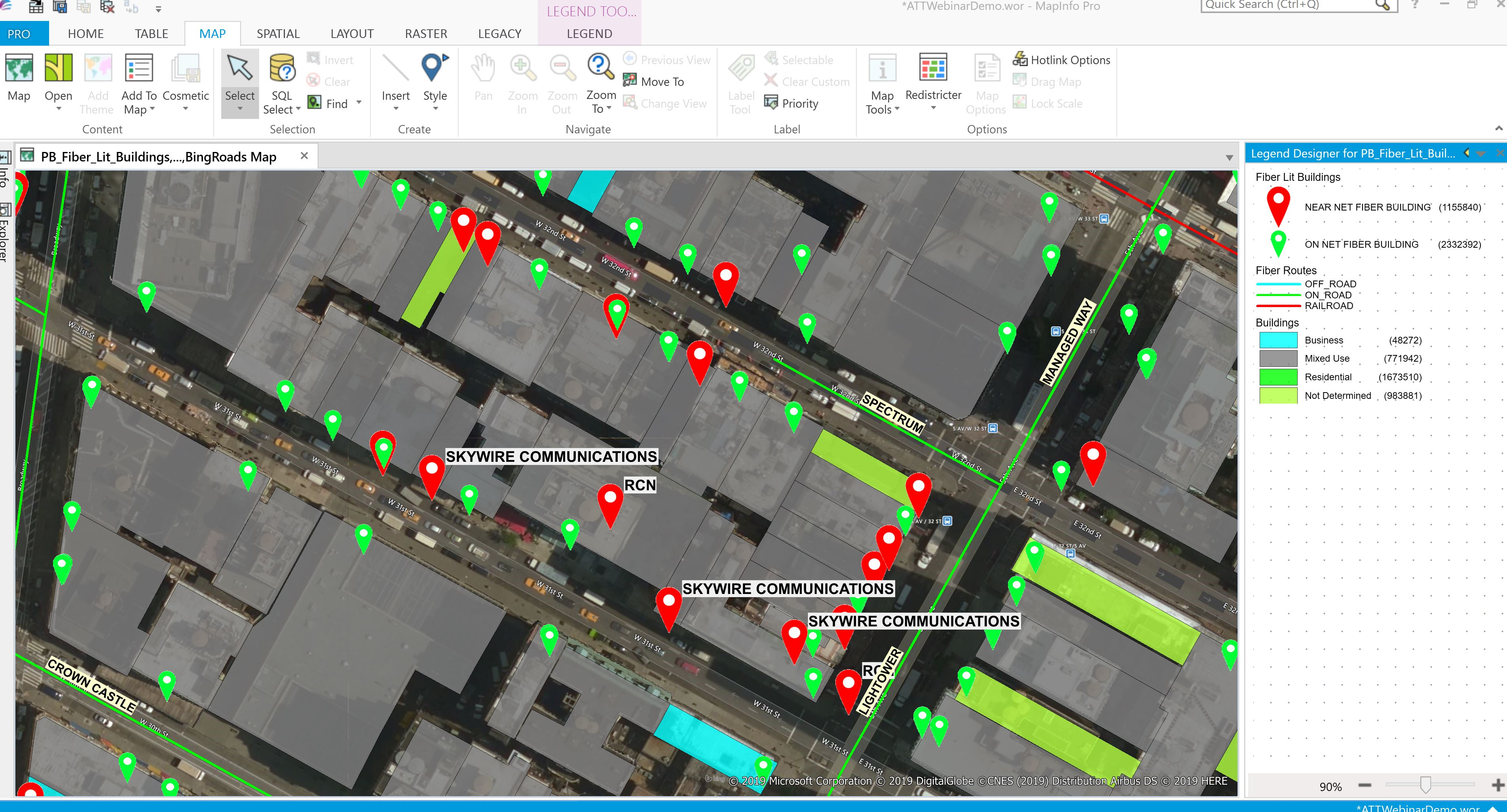Click the Find icon
1507x812 pixels.
315,103
